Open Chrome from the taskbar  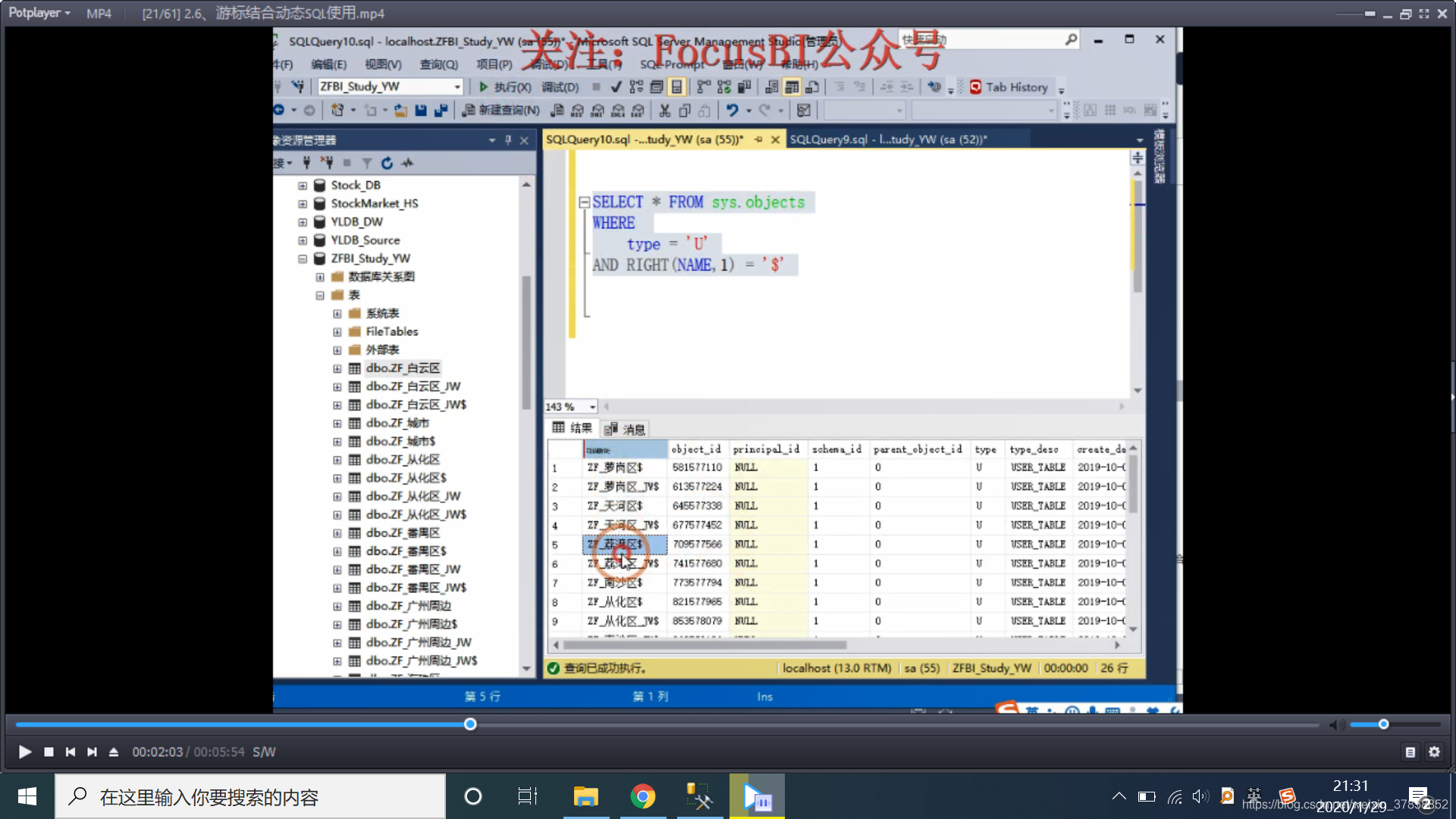[x=642, y=796]
